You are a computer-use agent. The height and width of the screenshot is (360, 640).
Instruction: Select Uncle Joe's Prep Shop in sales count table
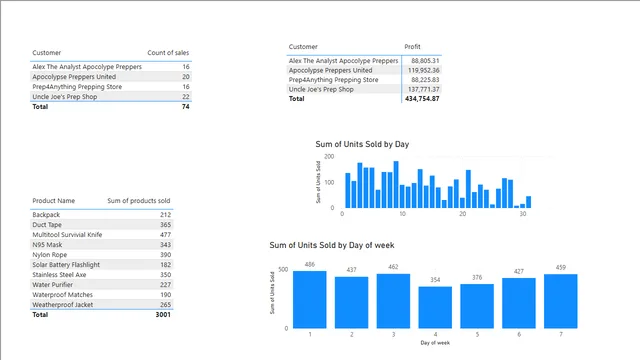click(111, 97)
